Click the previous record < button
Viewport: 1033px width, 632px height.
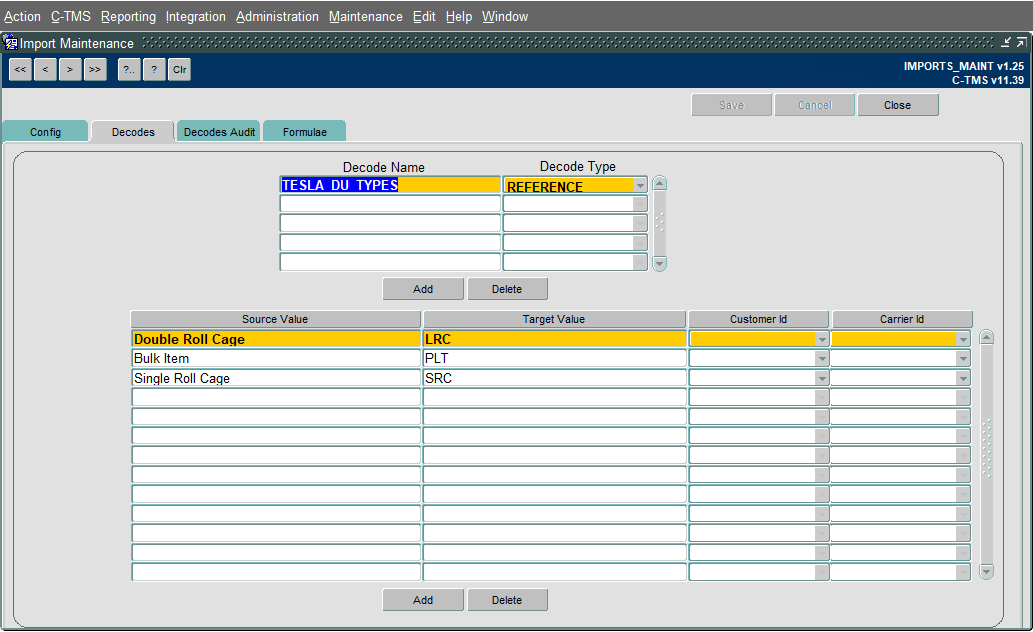(x=45, y=69)
